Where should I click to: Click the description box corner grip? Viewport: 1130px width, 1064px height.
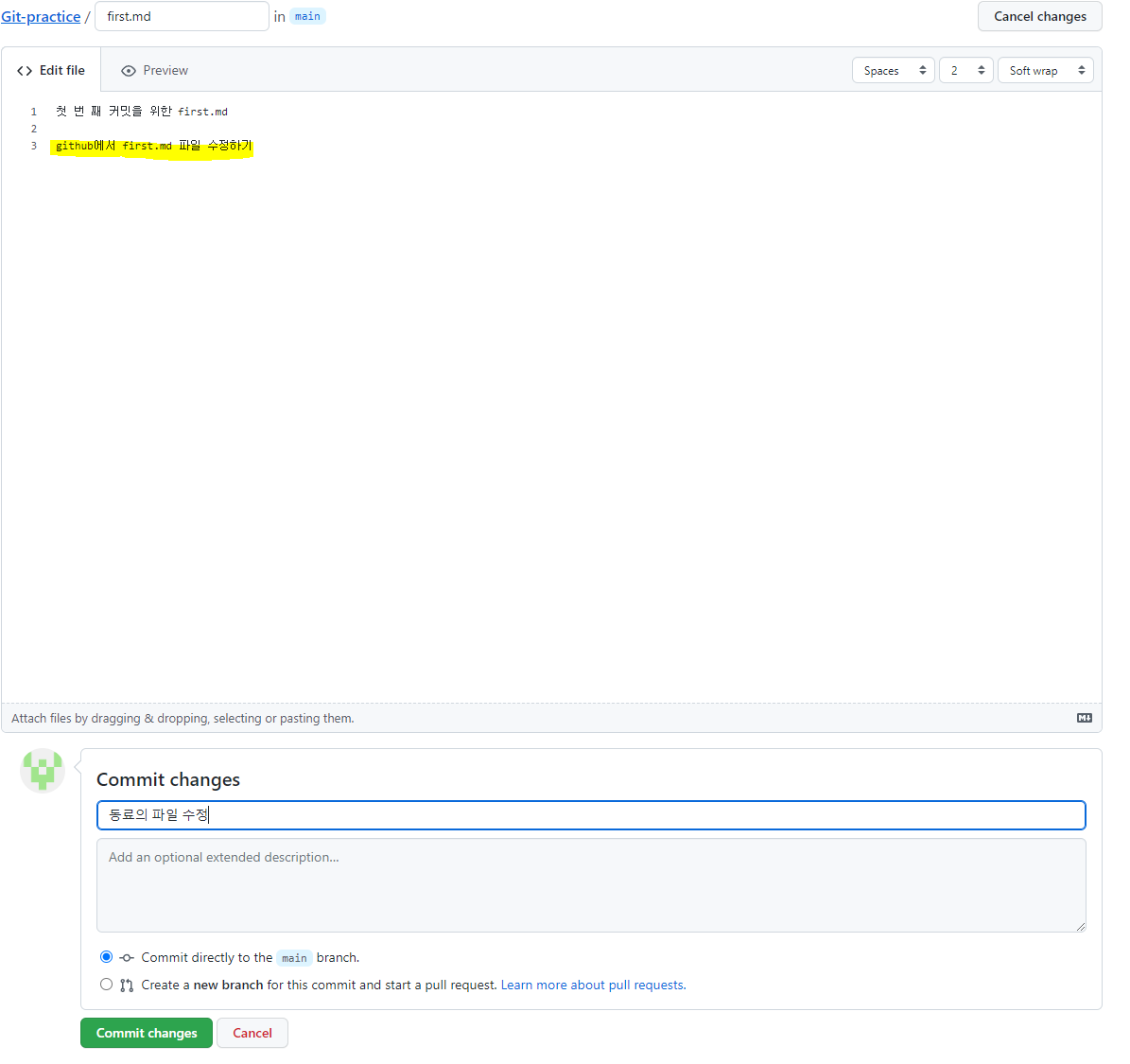point(1080,927)
